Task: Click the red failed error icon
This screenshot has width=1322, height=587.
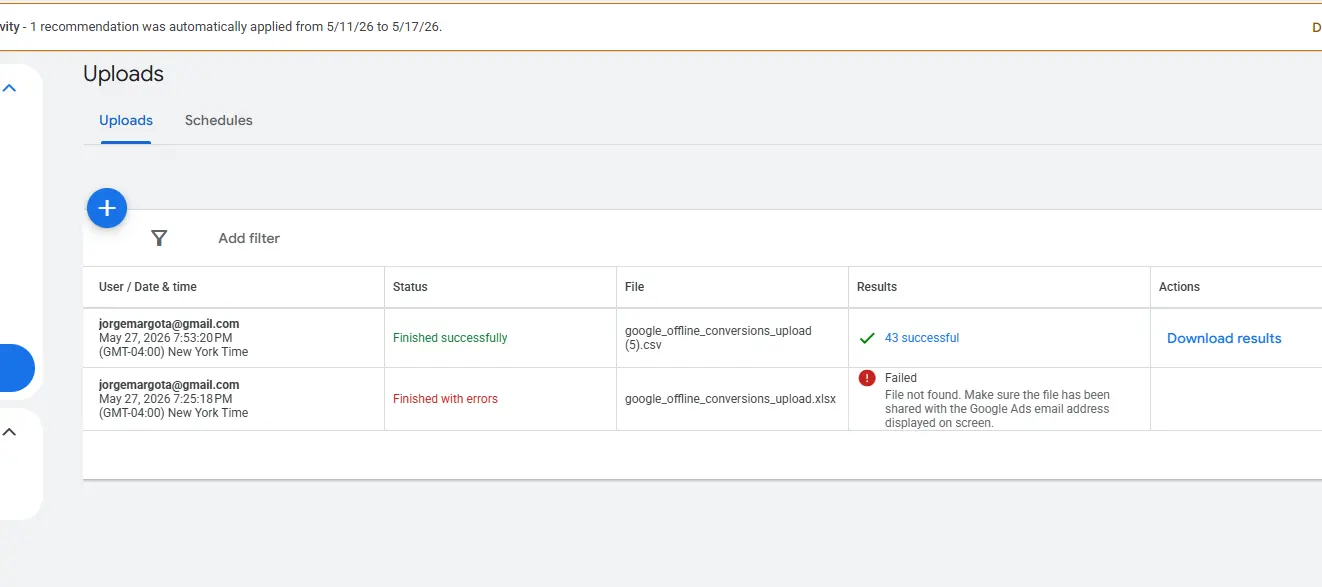Action: tap(867, 378)
